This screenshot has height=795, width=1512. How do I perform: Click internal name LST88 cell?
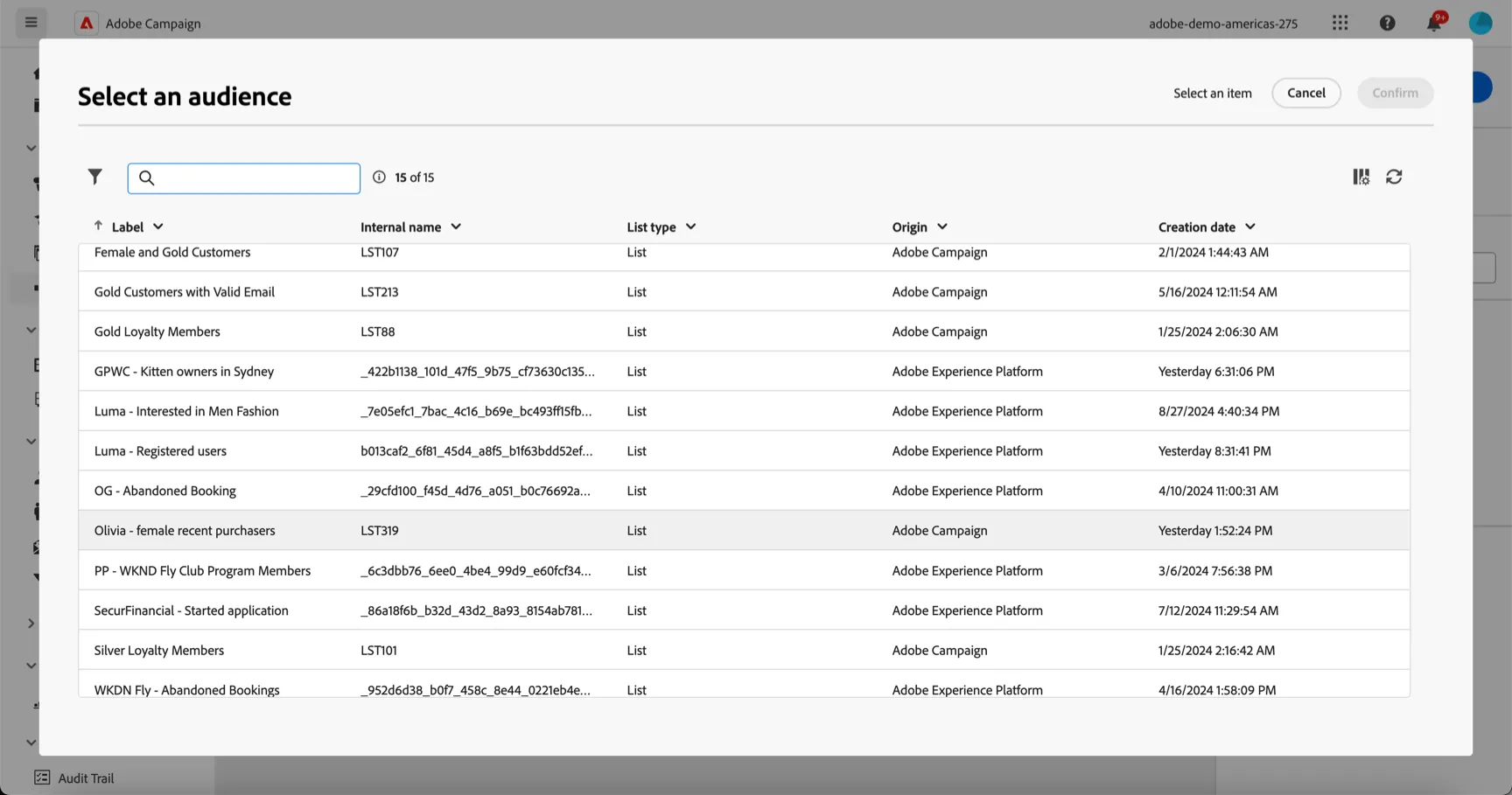[378, 331]
